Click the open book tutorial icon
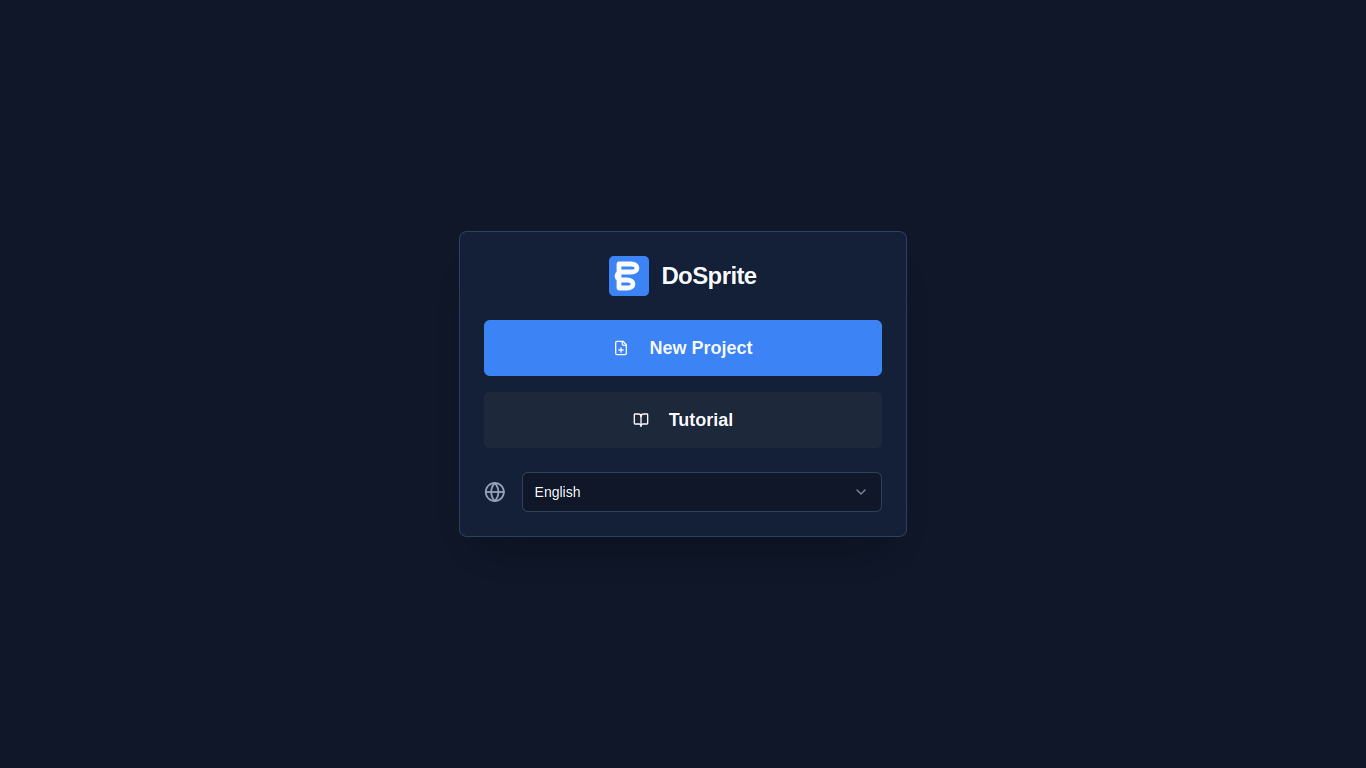 coord(641,420)
